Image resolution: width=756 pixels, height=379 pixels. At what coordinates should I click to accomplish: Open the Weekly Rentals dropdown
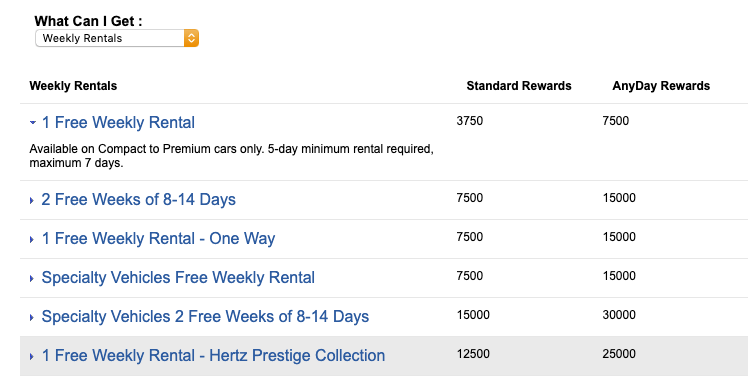pyautogui.click(x=117, y=38)
